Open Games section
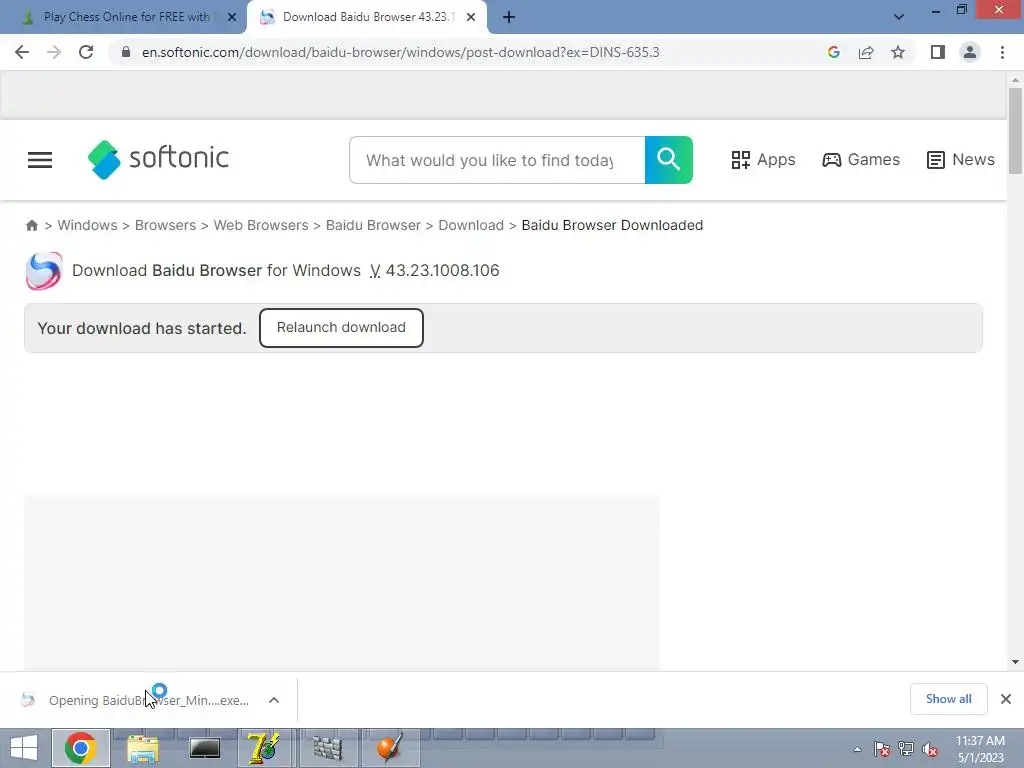Viewport: 1024px width, 768px height. (x=861, y=160)
